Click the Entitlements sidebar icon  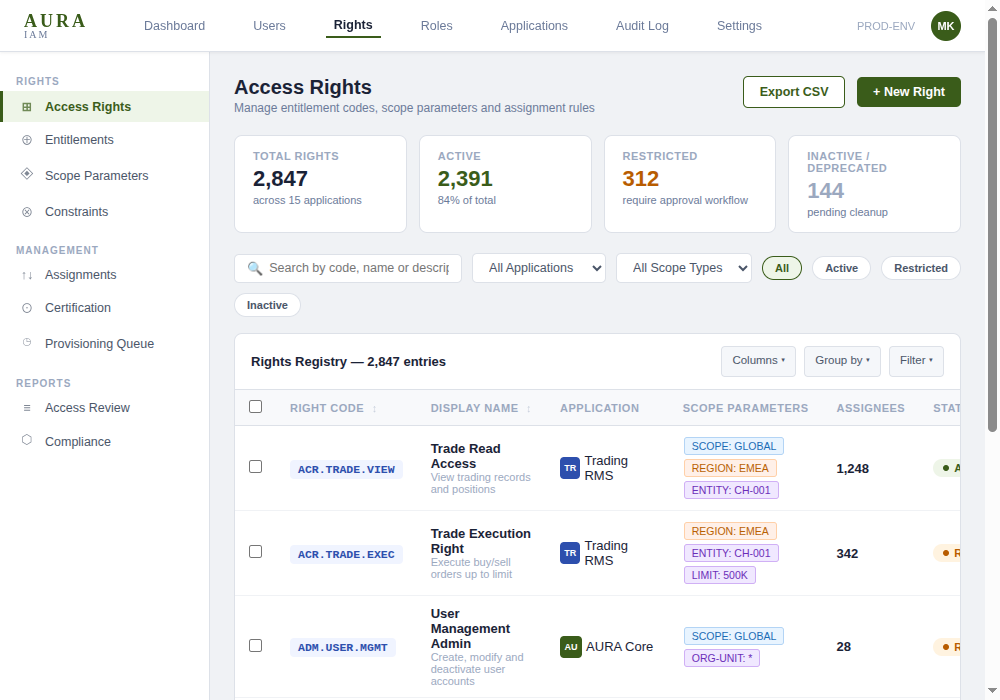tap(27, 140)
